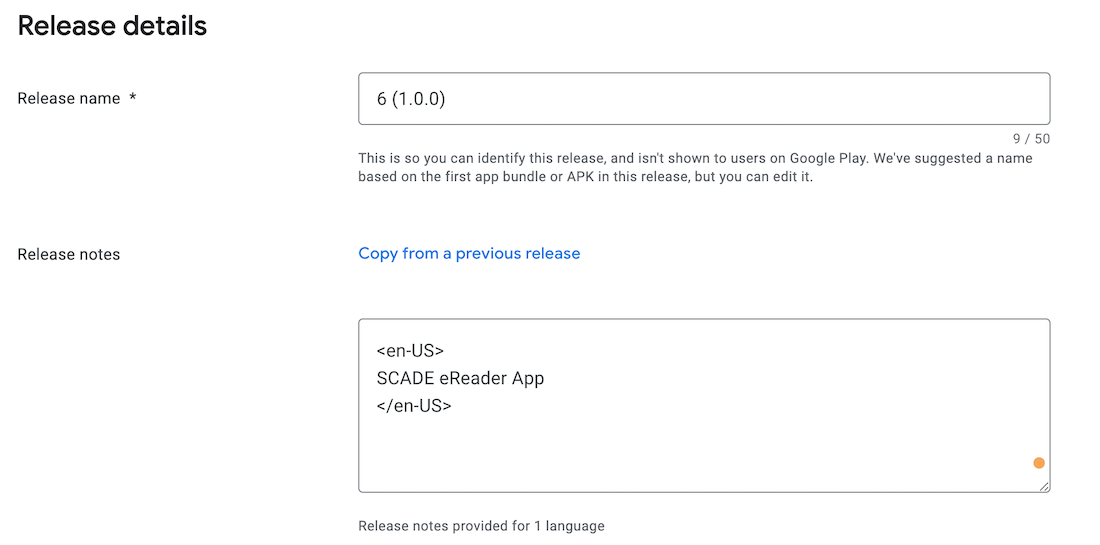Image resolution: width=1100 pixels, height=545 pixels.
Task: Click the closing </en-US> tag line
Action: [x=414, y=406]
